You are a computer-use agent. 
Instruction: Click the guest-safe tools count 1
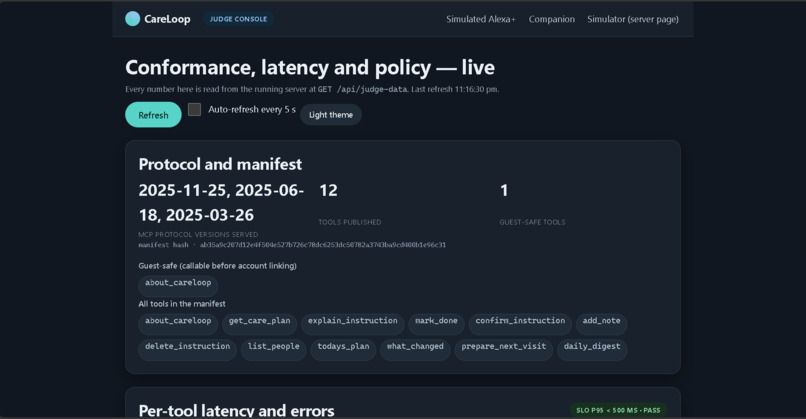[504, 190]
